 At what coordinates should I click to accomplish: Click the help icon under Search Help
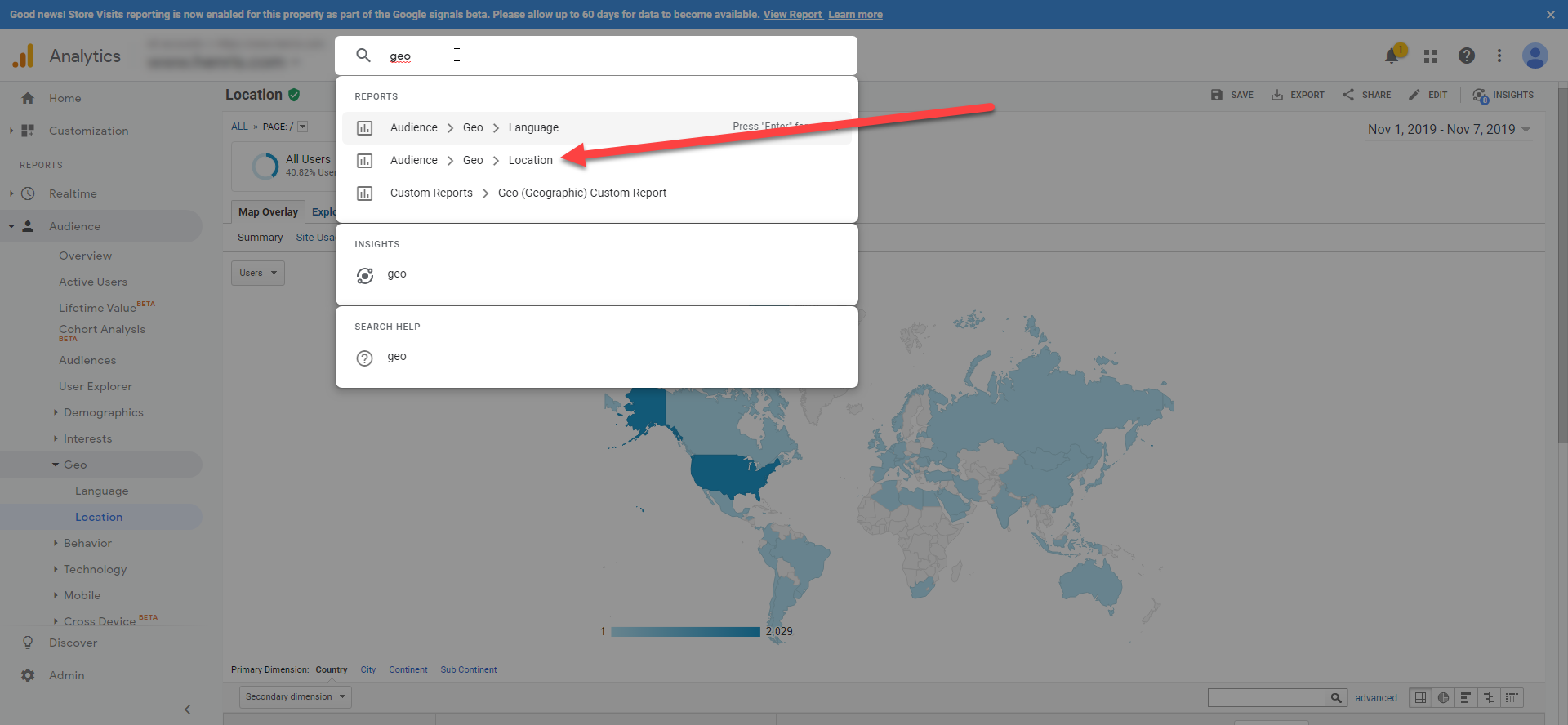click(365, 358)
